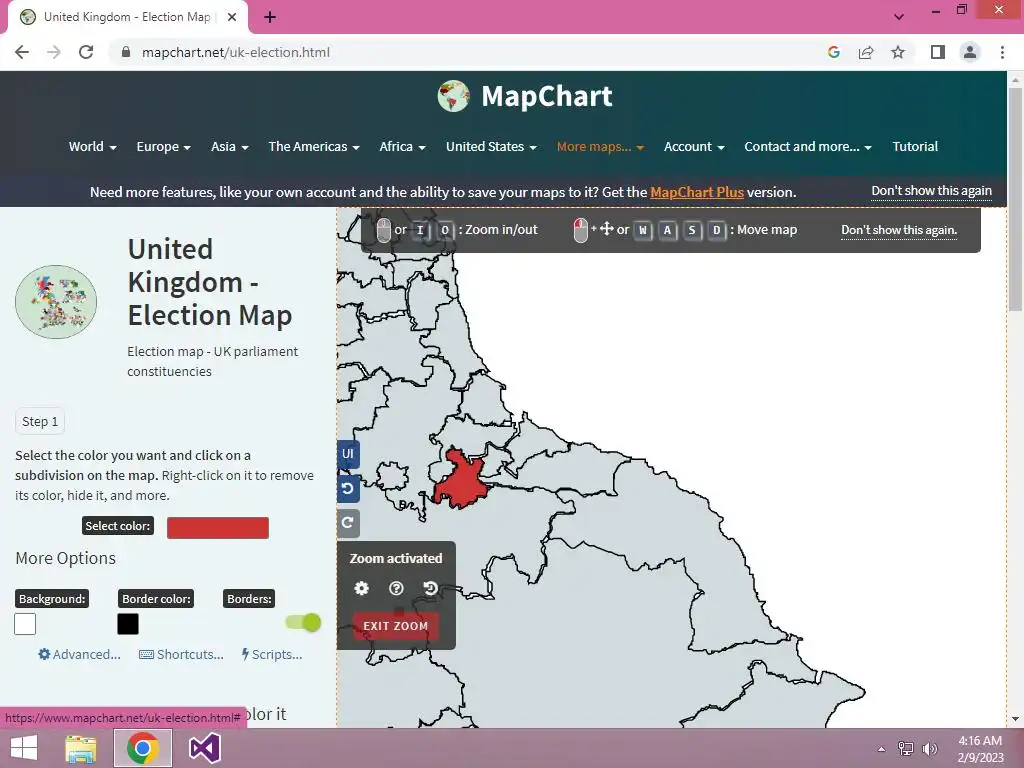Close the United Kingdom Election Map tab

[x=232, y=17]
